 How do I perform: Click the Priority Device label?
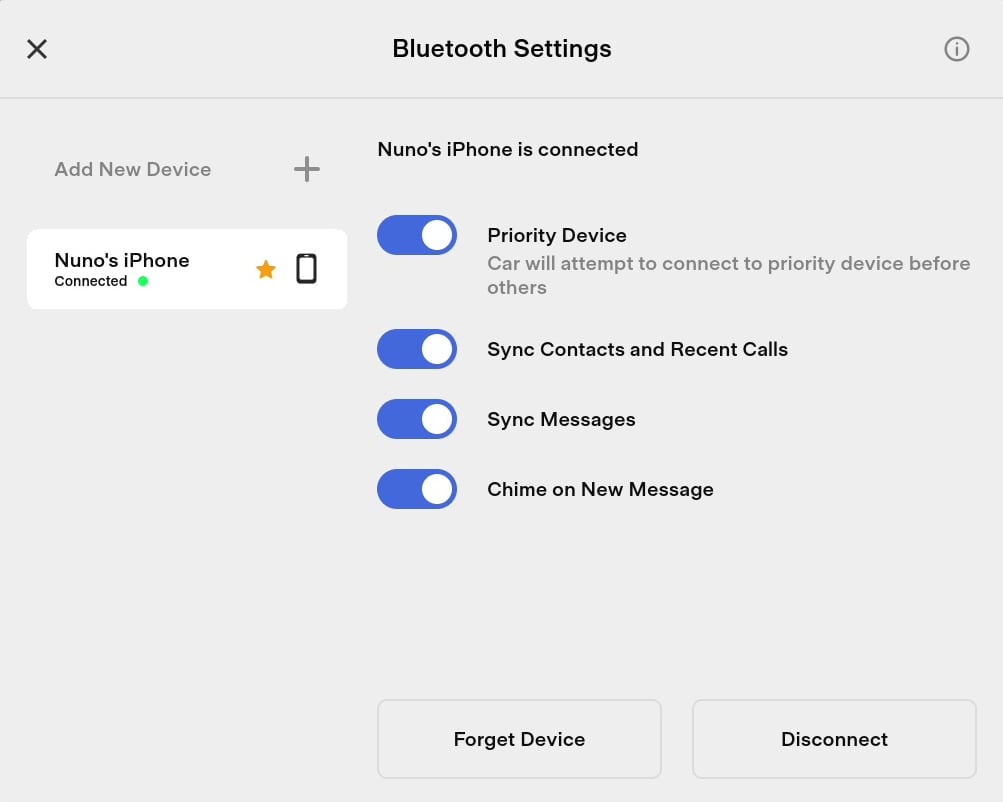(x=557, y=235)
